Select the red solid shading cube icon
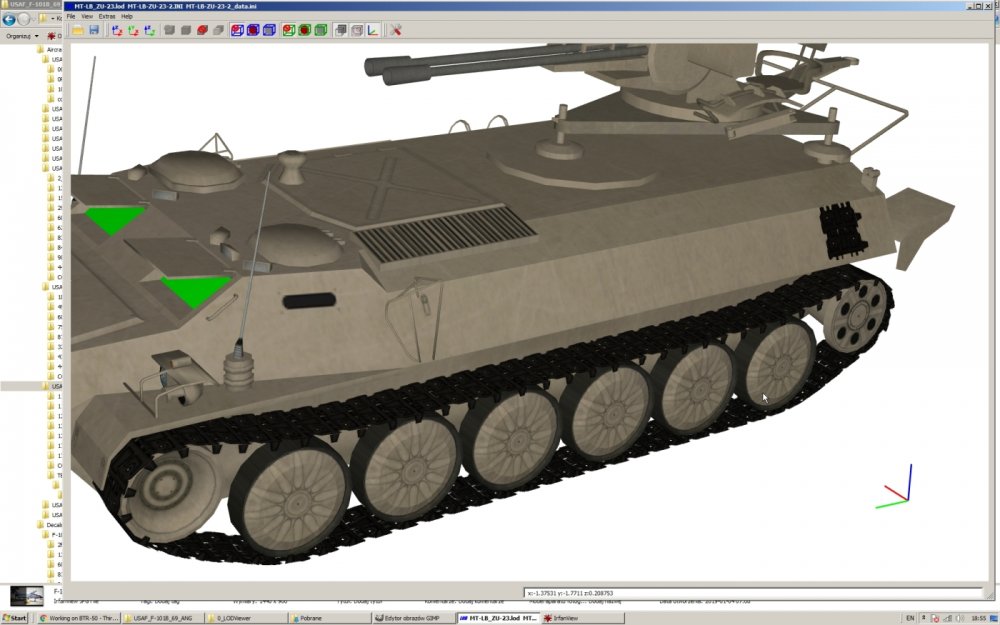1000x625 pixels. click(x=202, y=30)
